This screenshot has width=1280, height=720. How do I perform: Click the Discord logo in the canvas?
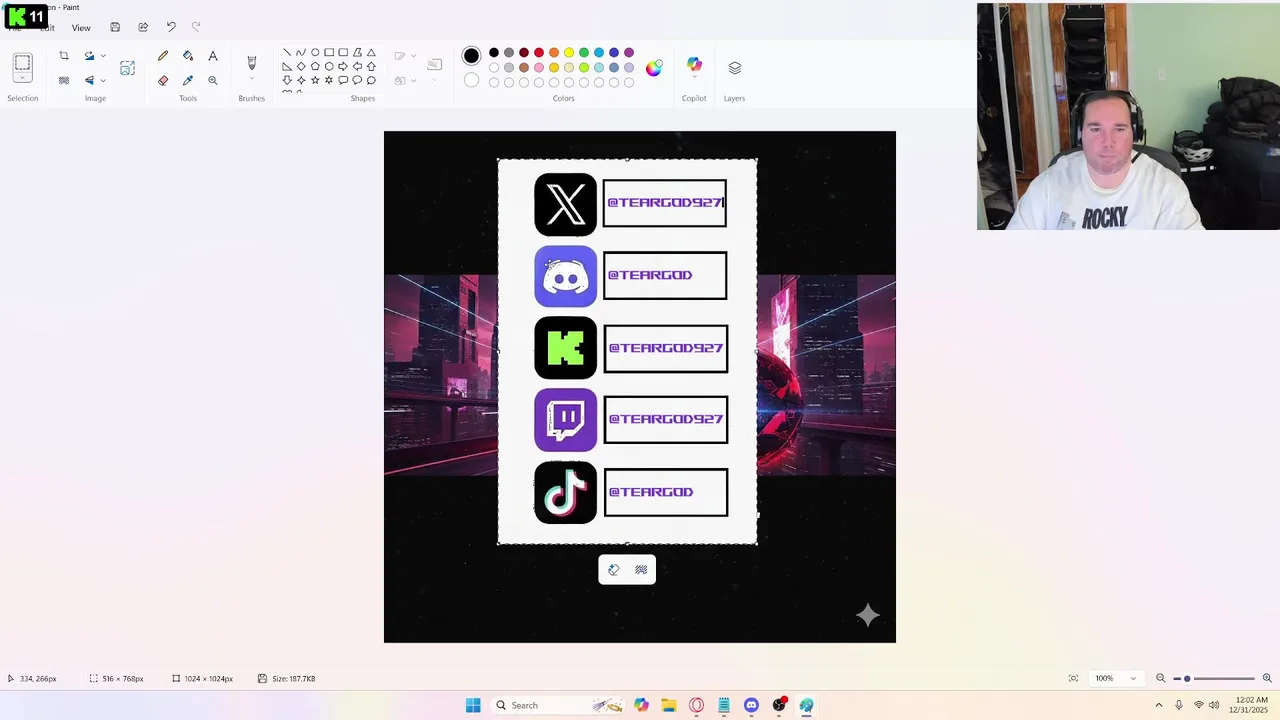(x=565, y=276)
